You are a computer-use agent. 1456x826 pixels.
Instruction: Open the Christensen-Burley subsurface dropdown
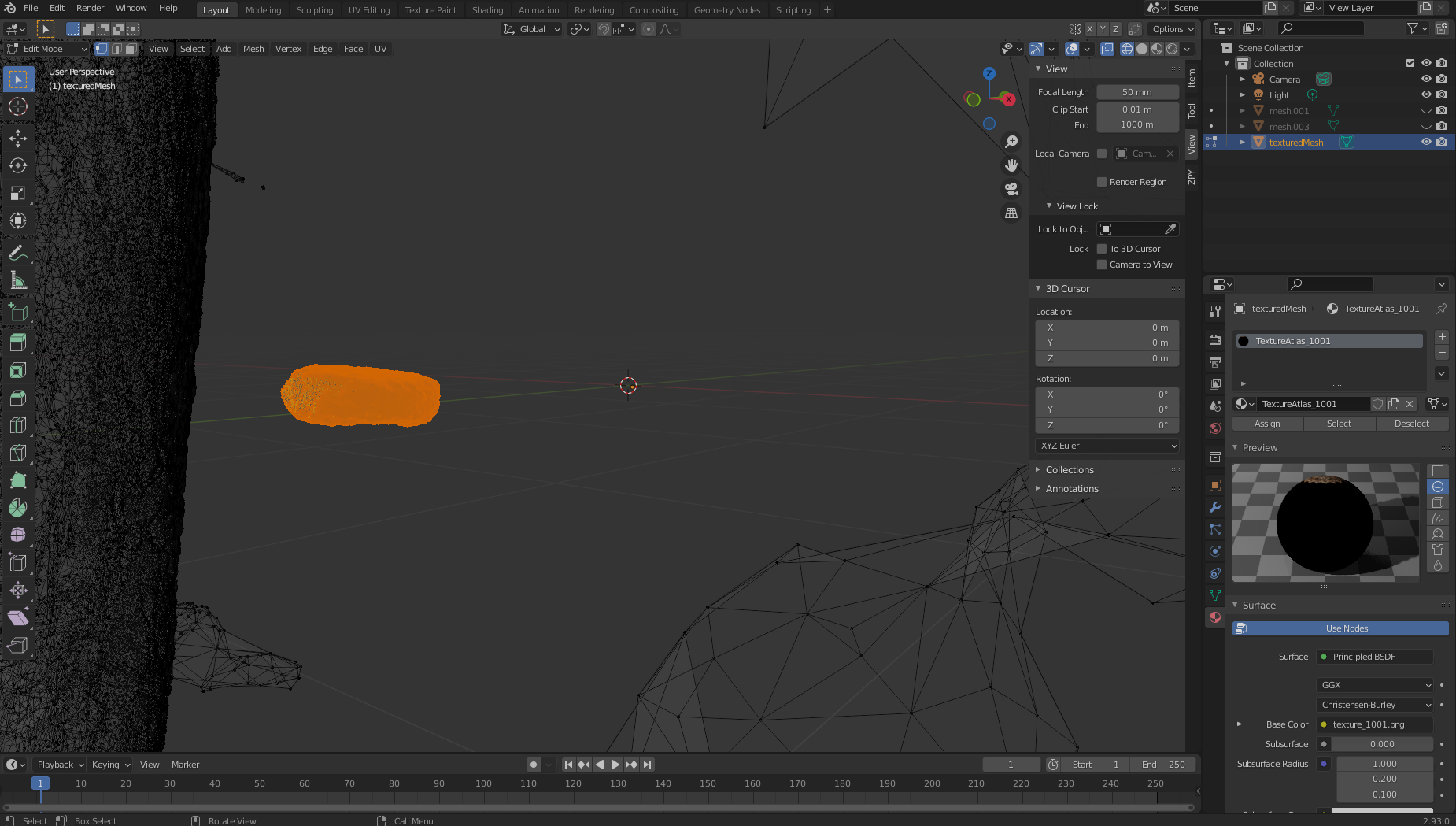tap(1375, 705)
